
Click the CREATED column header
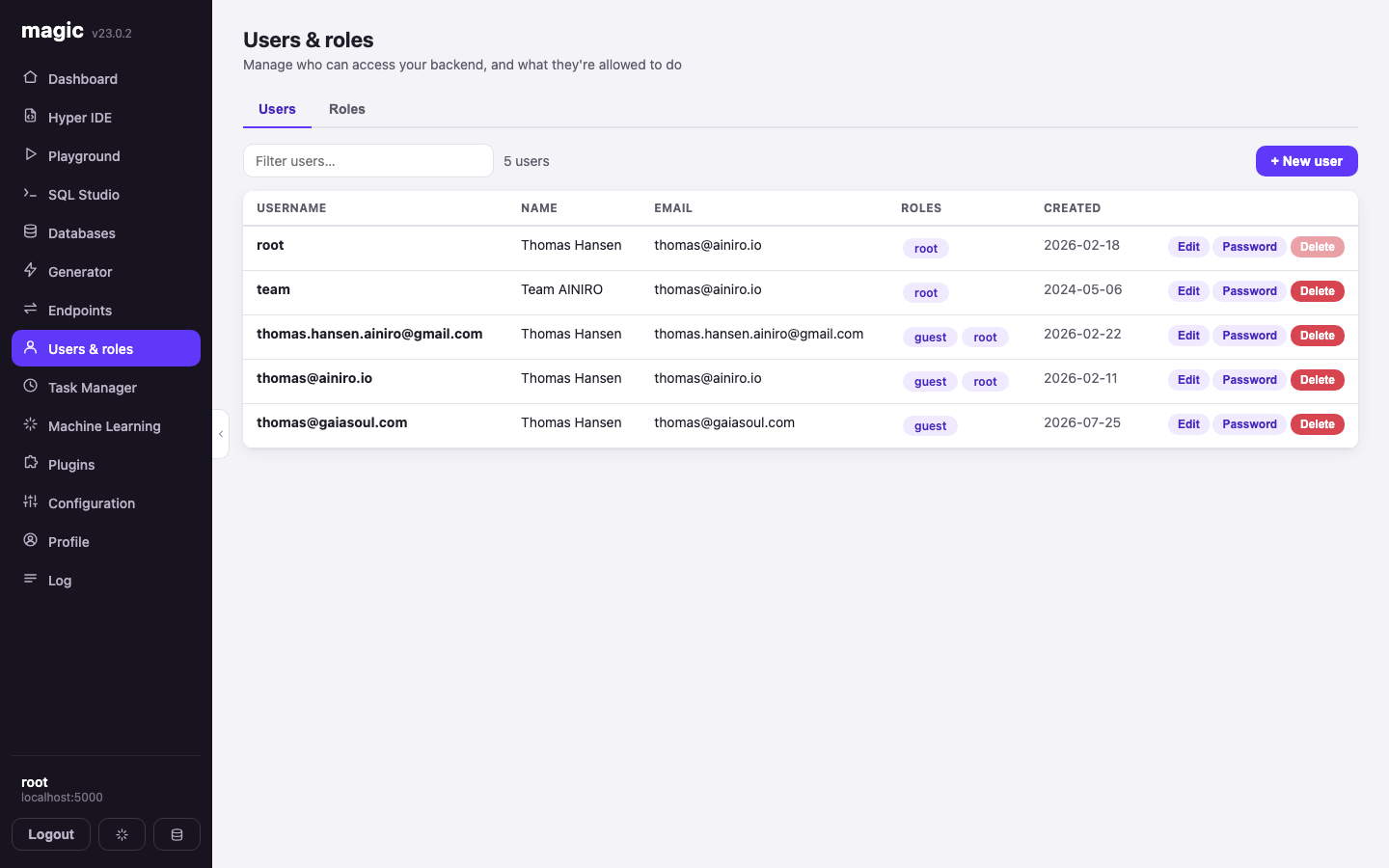(x=1072, y=208)
